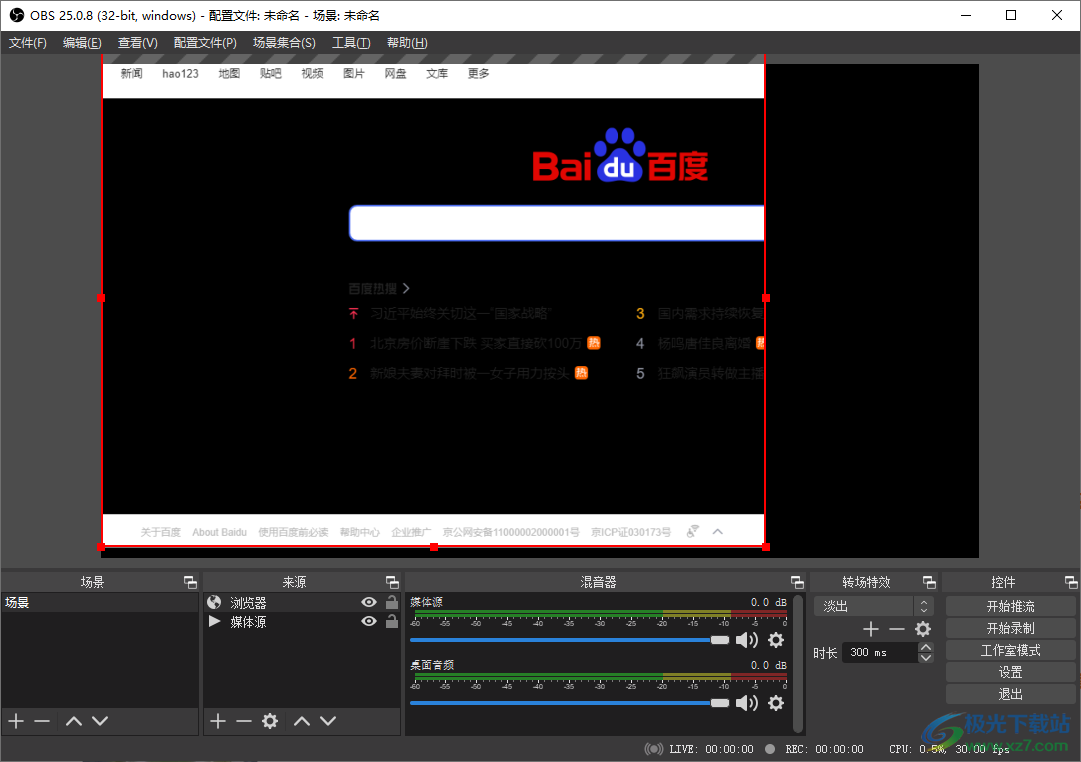Add a new scene with plus icon

[x=16, y=721]
